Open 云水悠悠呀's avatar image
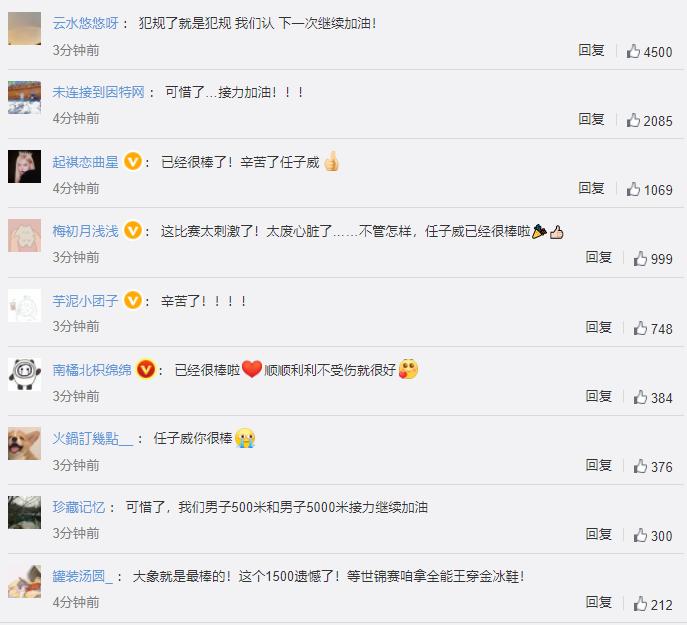The image size is (687, 625). tap(25, 28)
